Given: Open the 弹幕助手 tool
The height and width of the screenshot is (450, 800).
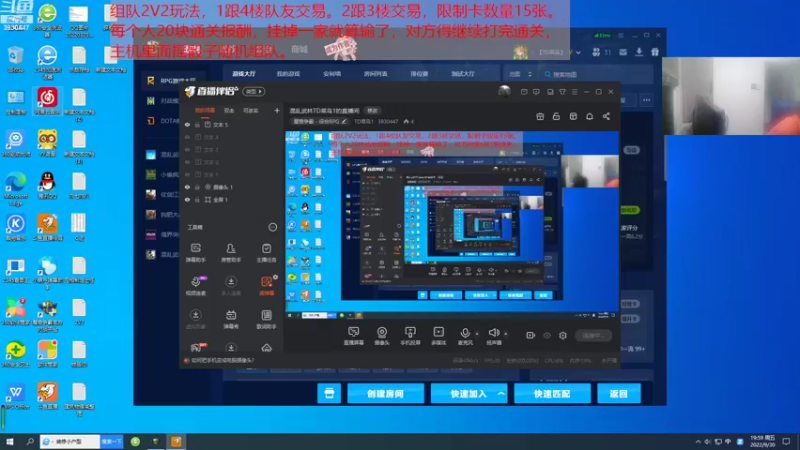Looking at the screenshot, I should click(195, 253).
